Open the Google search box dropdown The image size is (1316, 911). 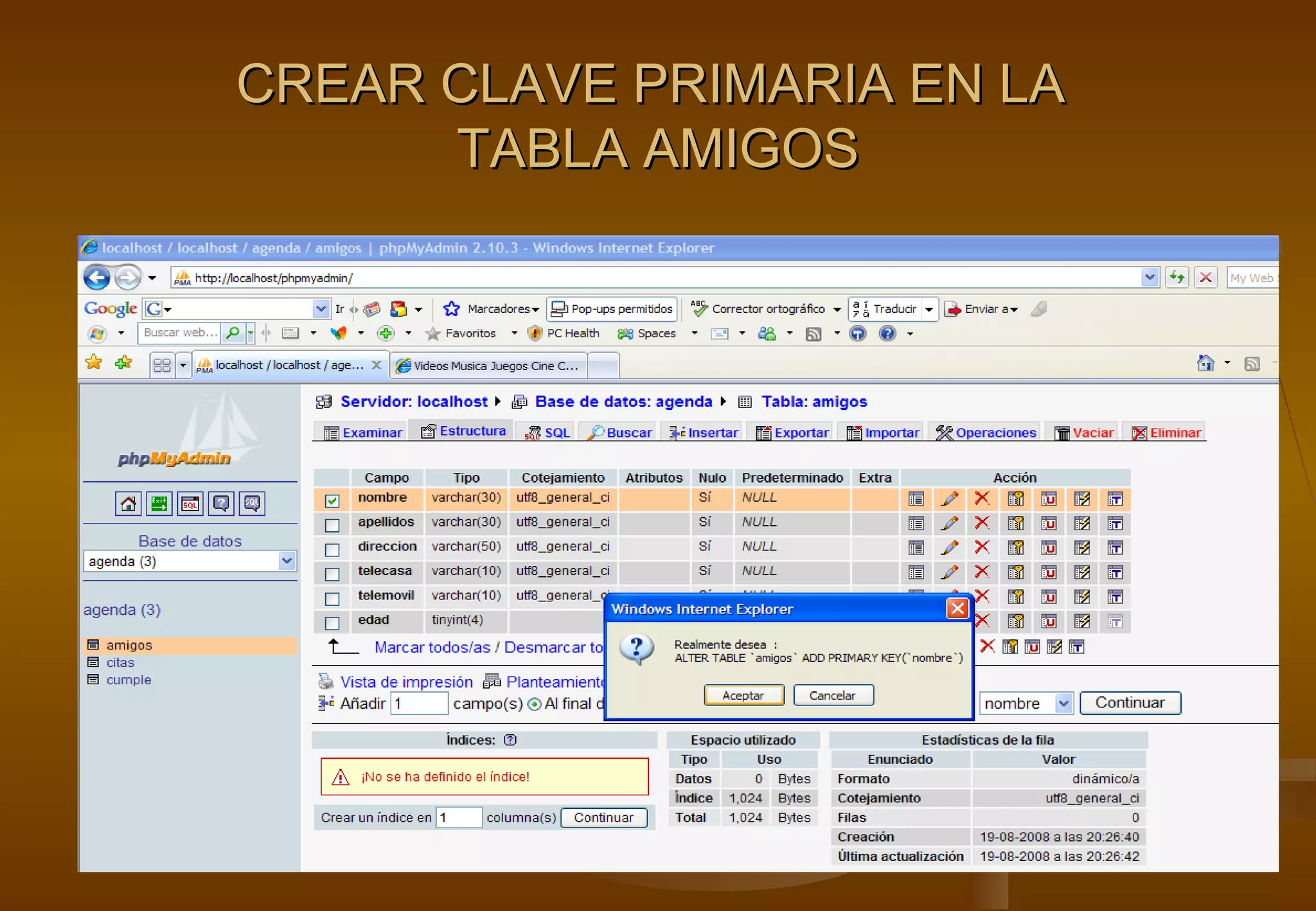[321, 309]
